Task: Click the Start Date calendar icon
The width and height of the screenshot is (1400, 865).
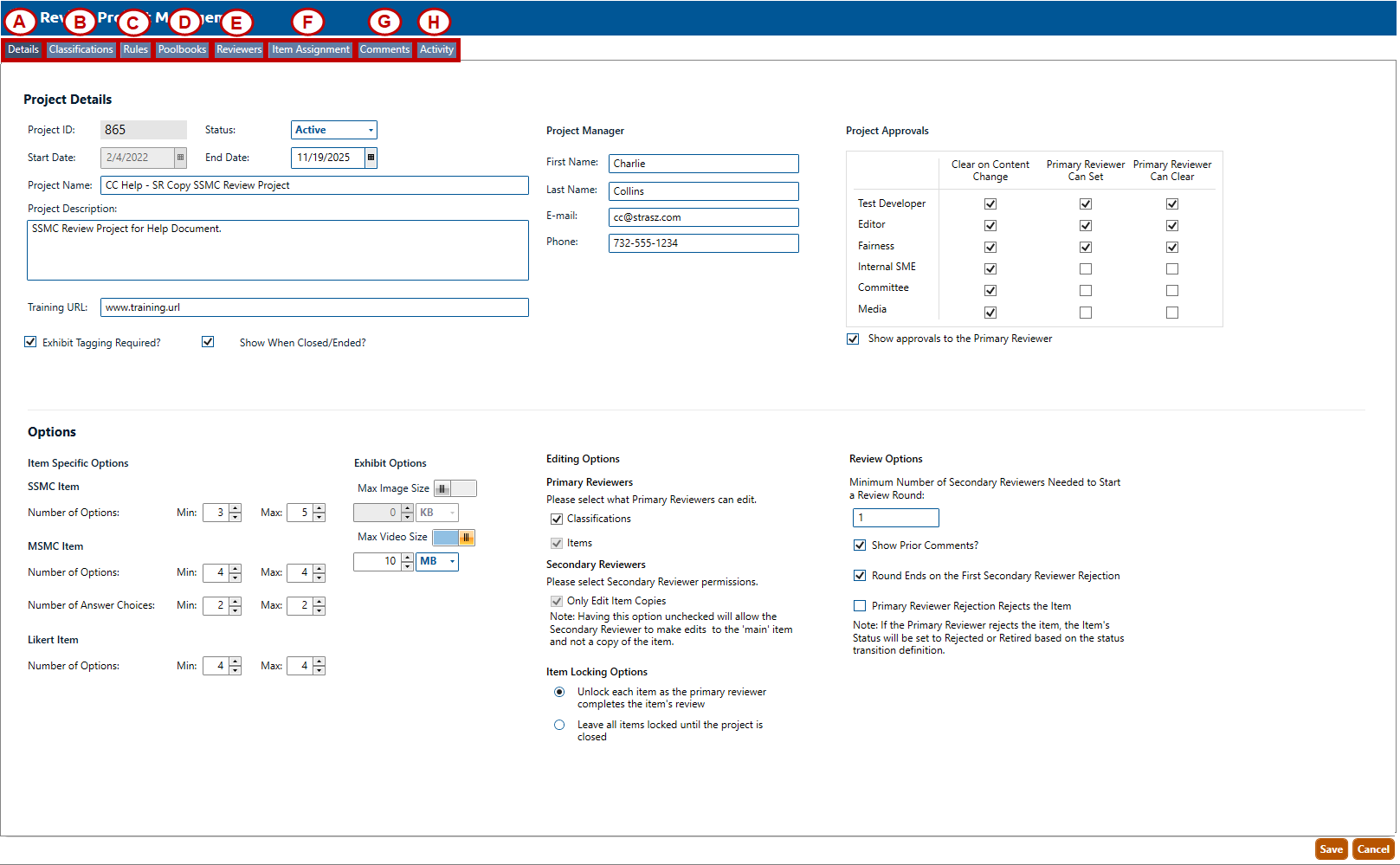Action: pos(180,158)
